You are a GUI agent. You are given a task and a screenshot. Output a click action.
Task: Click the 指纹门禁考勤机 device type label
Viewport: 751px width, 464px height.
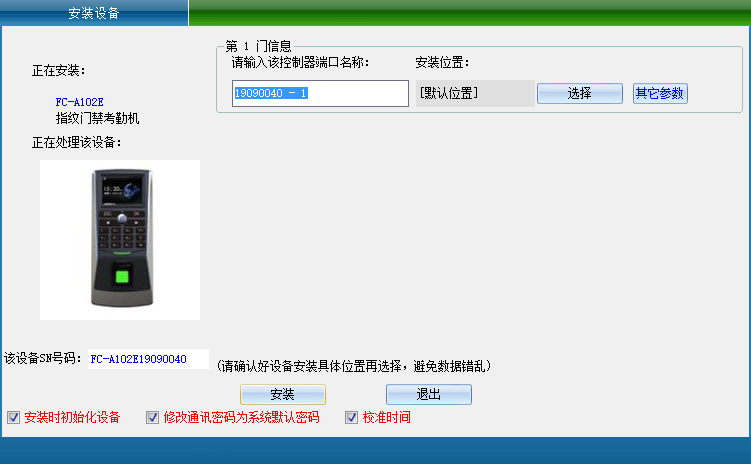point(97,118)
